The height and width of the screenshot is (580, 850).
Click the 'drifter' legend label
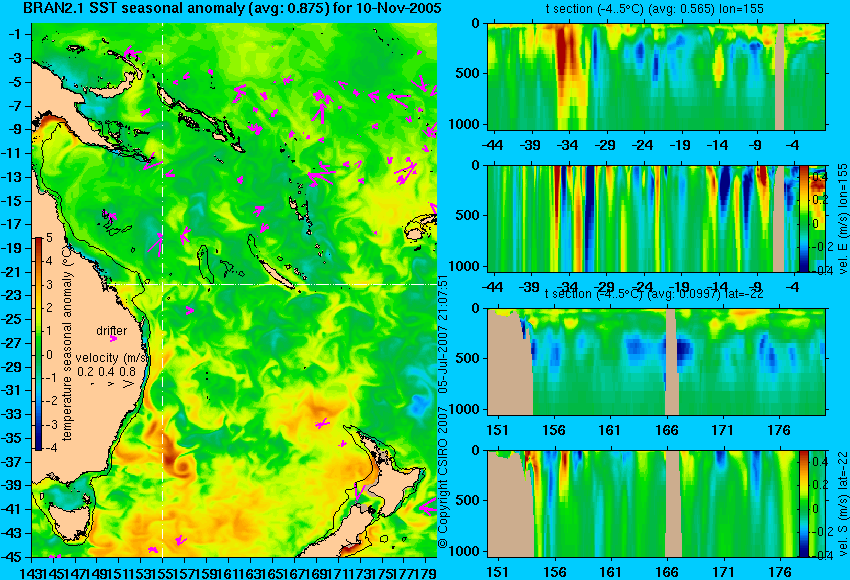(112, 331)
